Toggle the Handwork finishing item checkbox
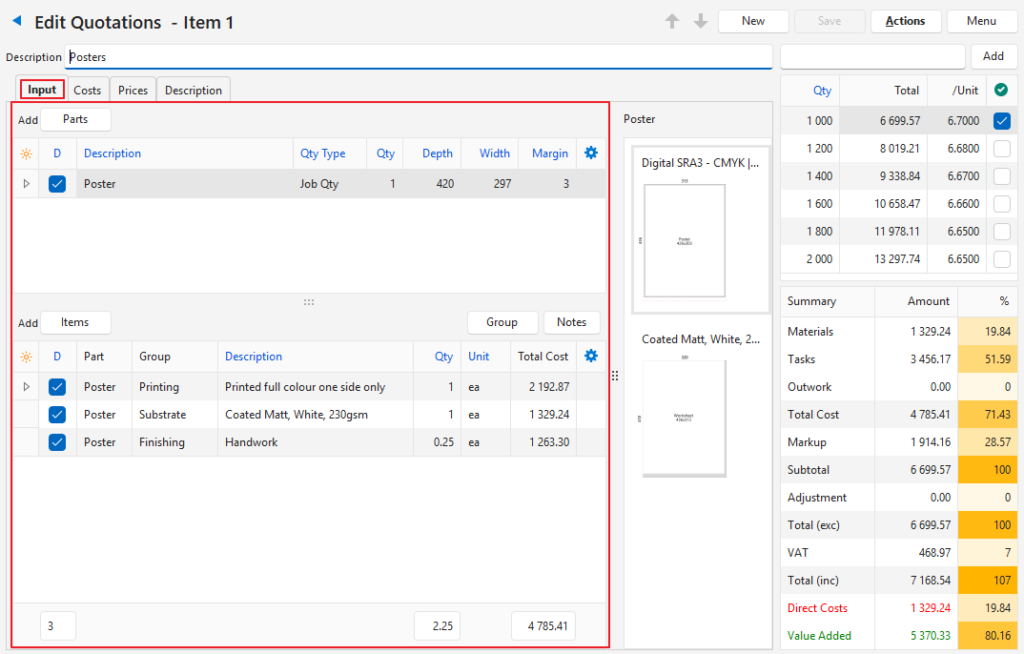The height and width of the screenshot is (654, 1024). point(57,442)
